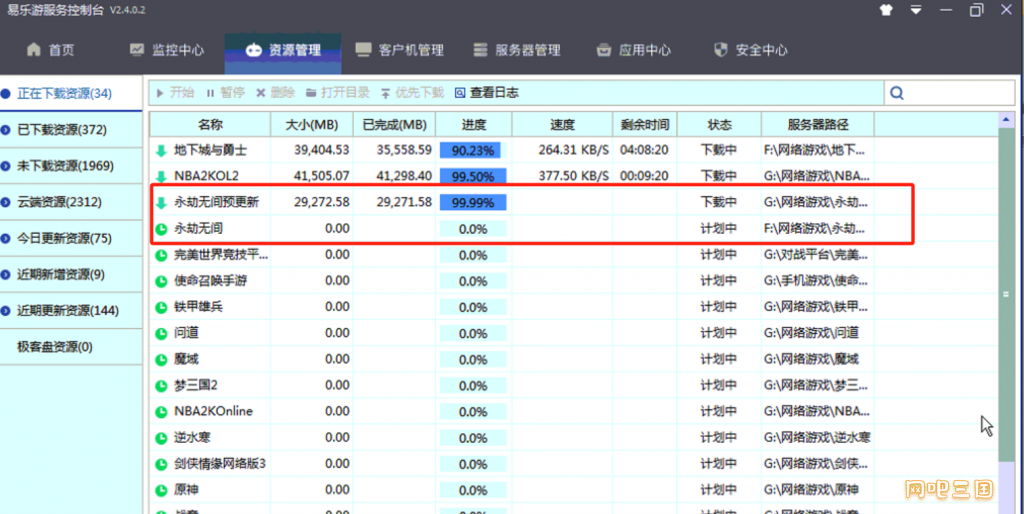
Task: Click the vertical scrollbar thumb
Action: [1006, 294]
